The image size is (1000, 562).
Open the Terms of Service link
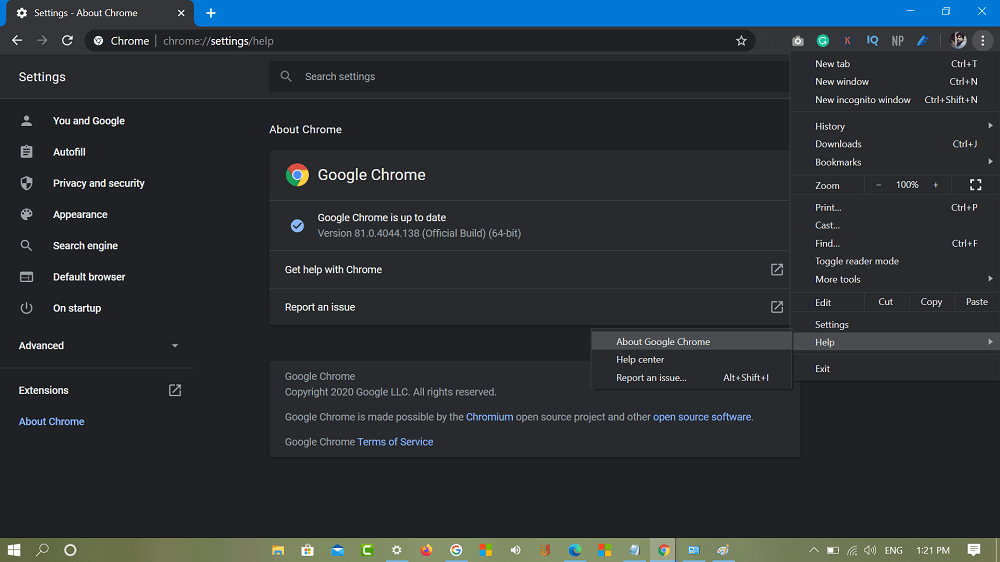pos(395,441)
